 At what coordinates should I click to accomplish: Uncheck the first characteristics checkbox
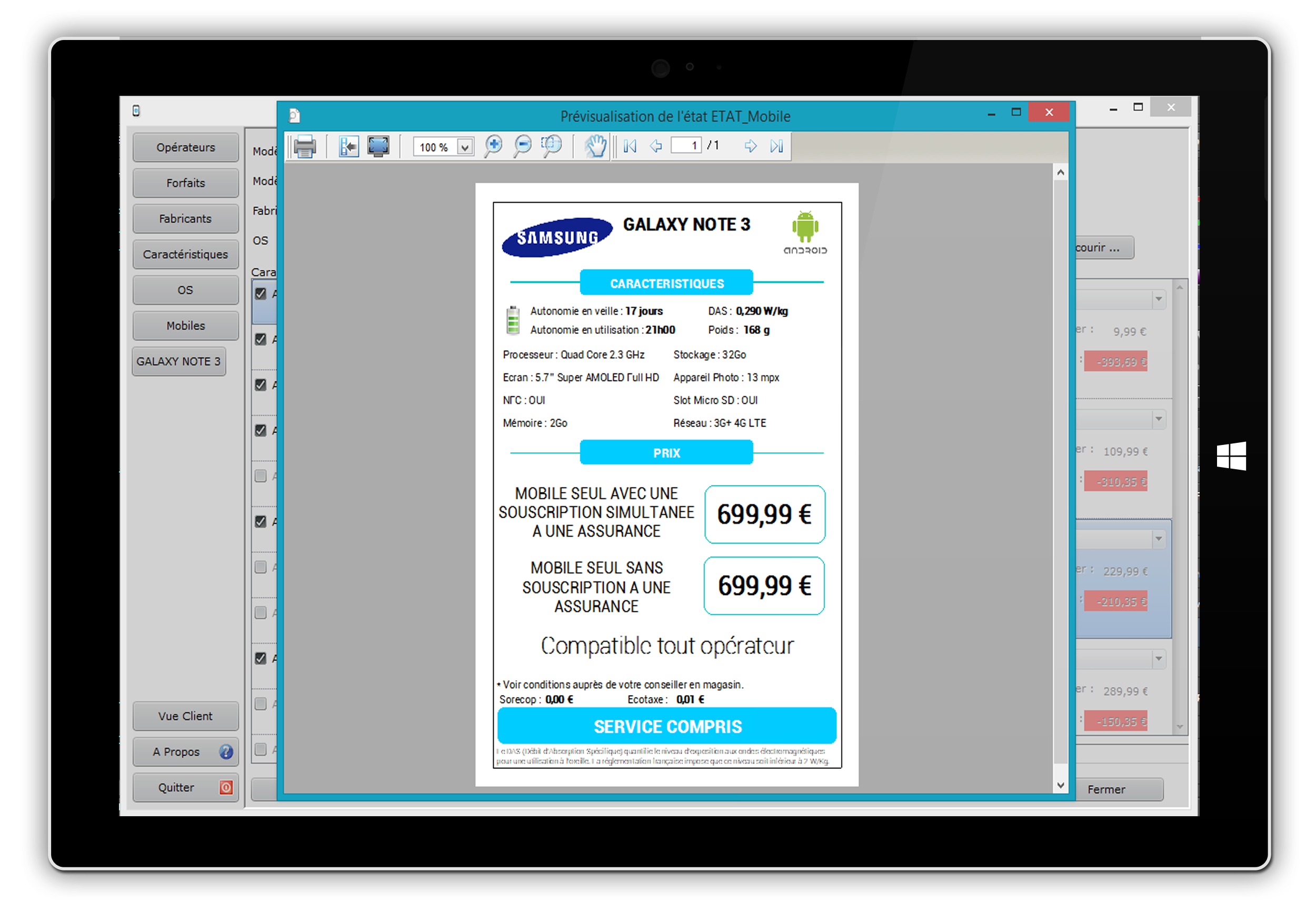261,294
